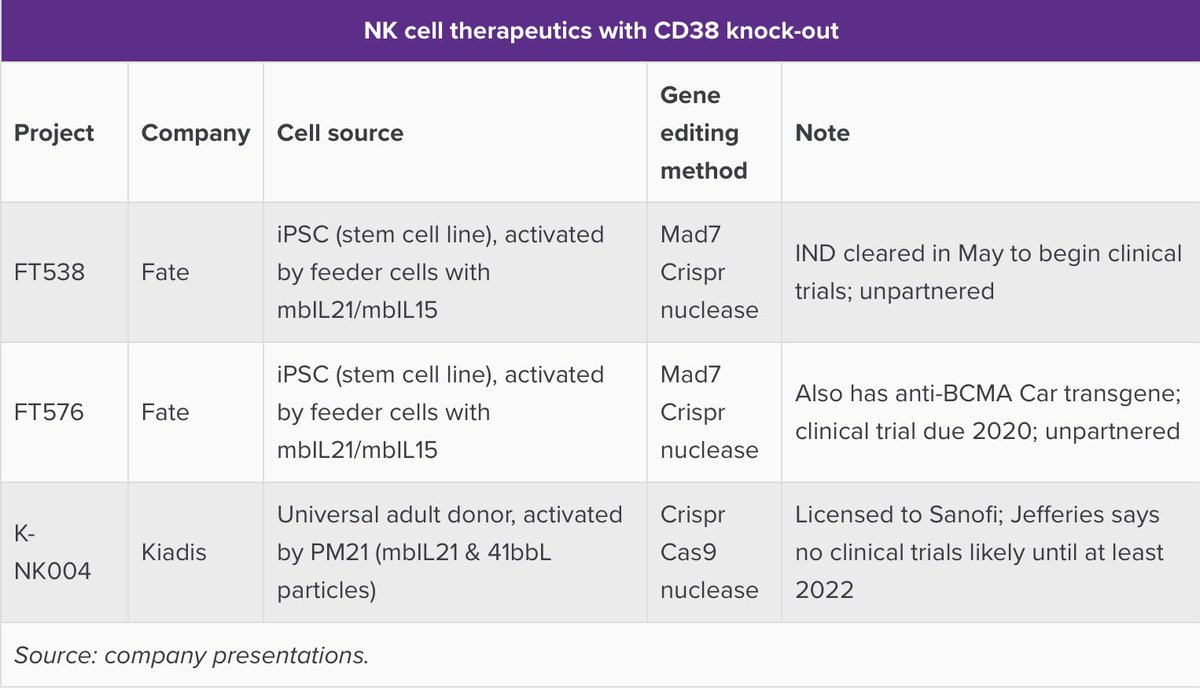Select the IND cleared in May note

[988, 272]
